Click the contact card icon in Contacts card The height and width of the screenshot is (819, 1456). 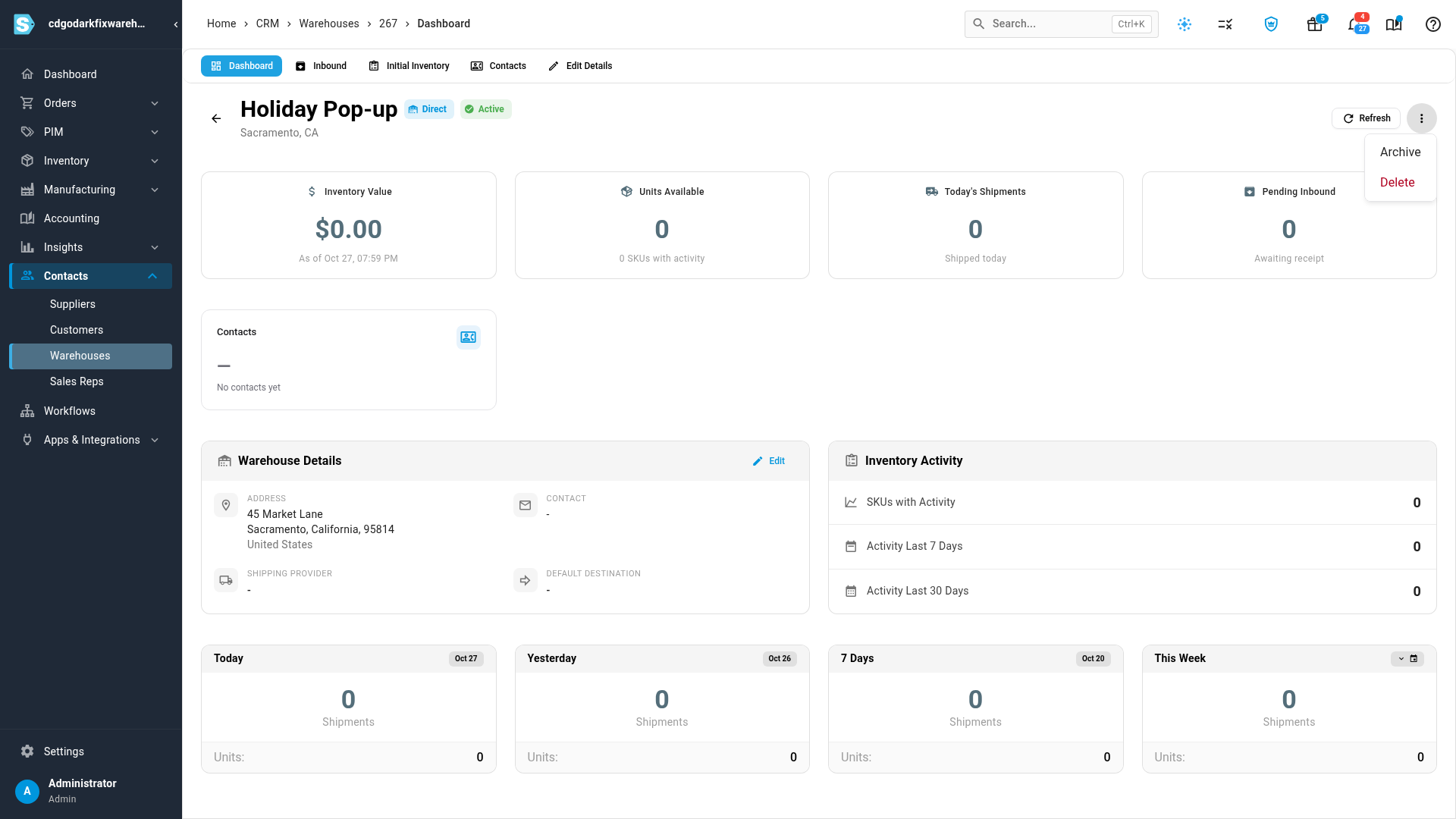469,337
